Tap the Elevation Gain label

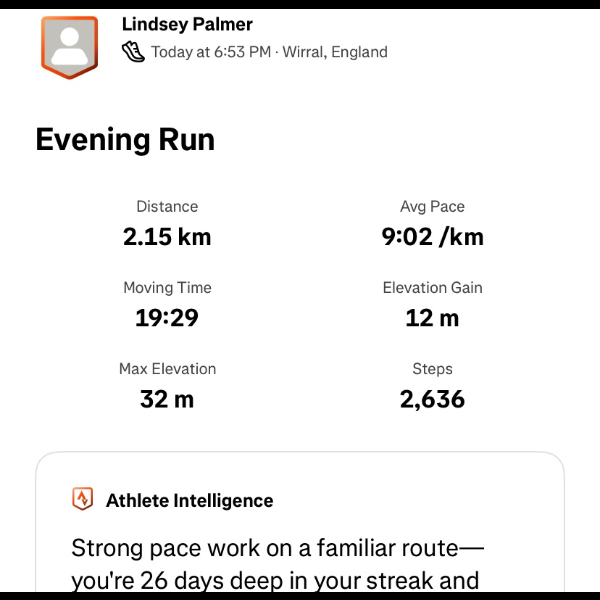[x=432, y=288]
